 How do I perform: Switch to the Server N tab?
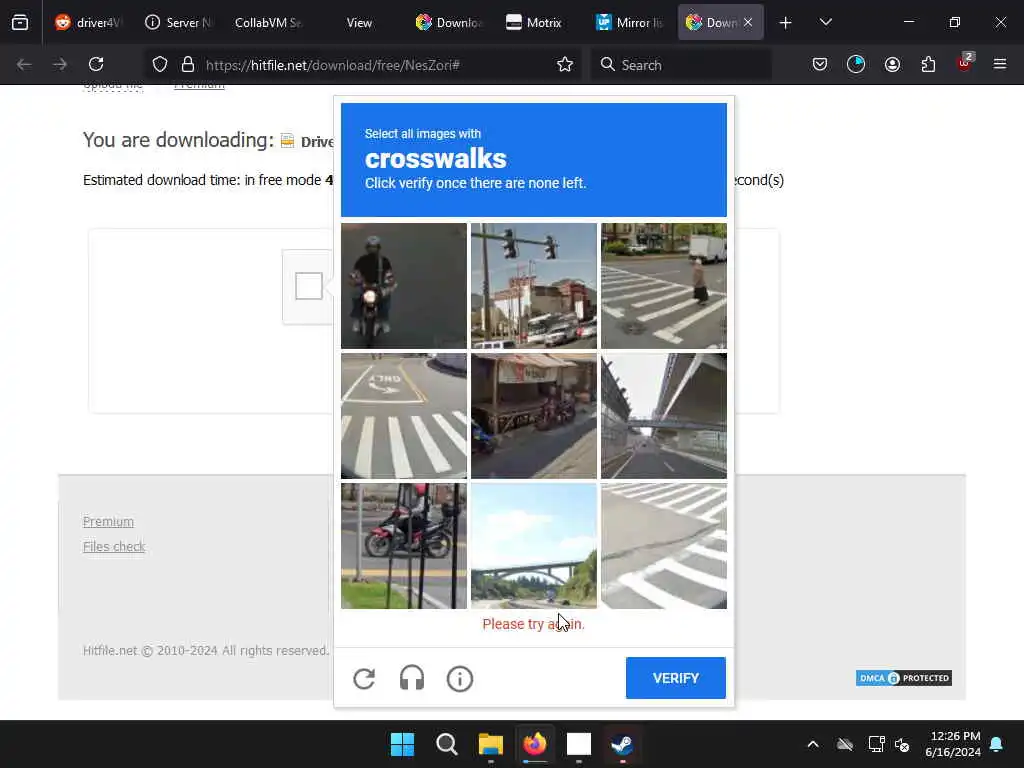(179, 22)
